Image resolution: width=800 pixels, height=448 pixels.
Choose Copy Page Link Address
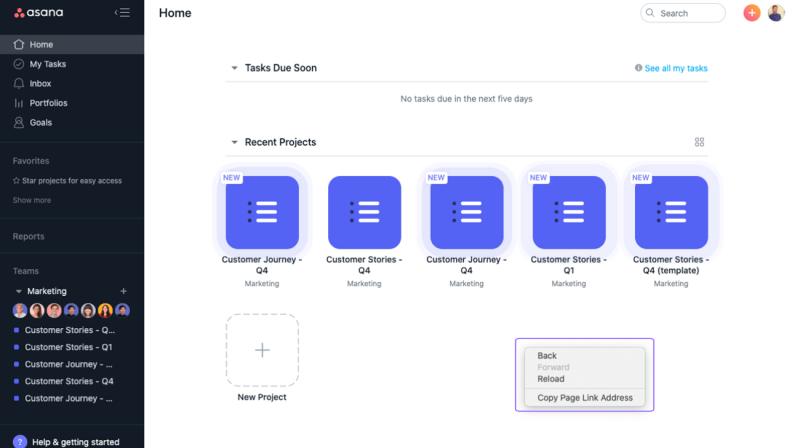click(584, 397)
